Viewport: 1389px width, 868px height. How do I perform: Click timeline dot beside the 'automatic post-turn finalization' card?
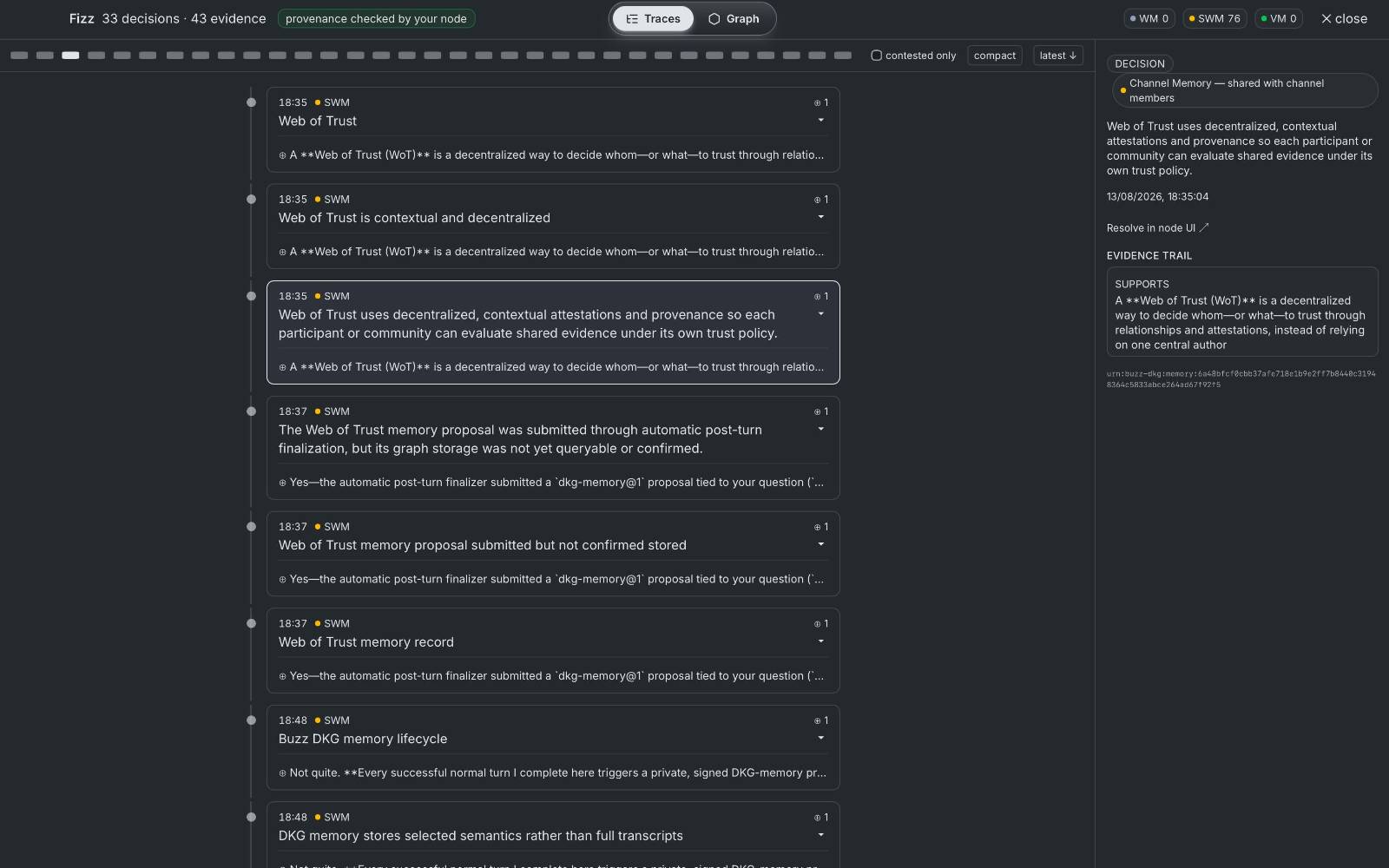click(x=251, y=411)
